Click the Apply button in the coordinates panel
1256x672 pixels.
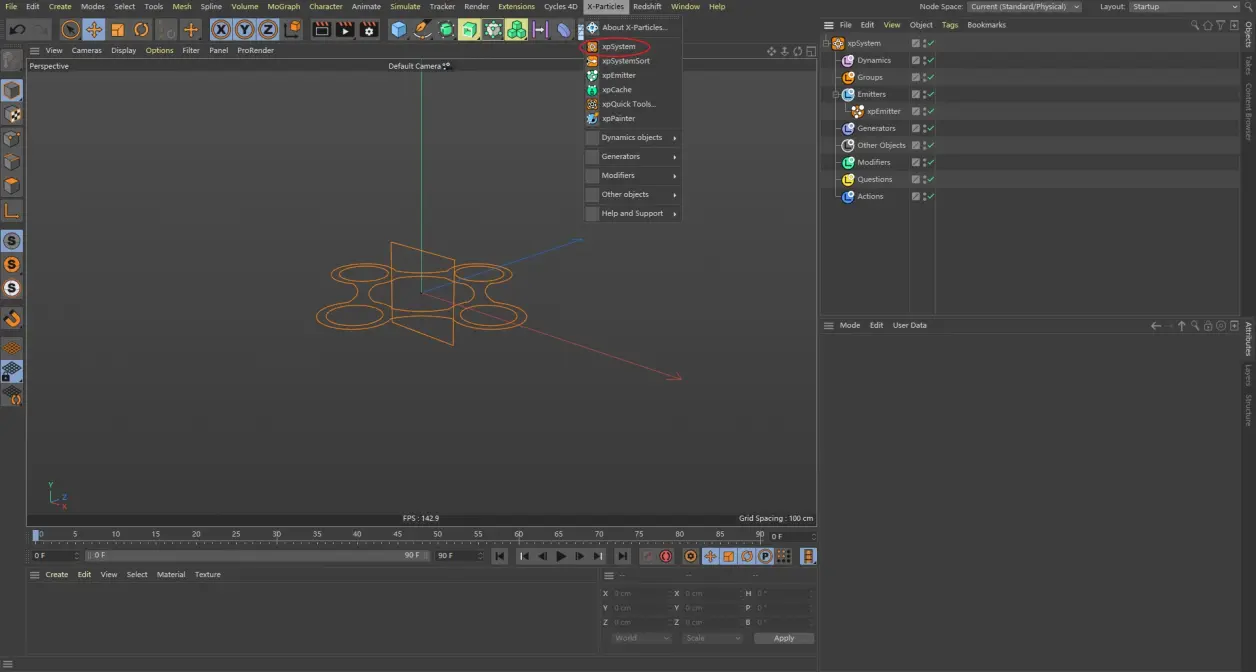click(784, 637)
